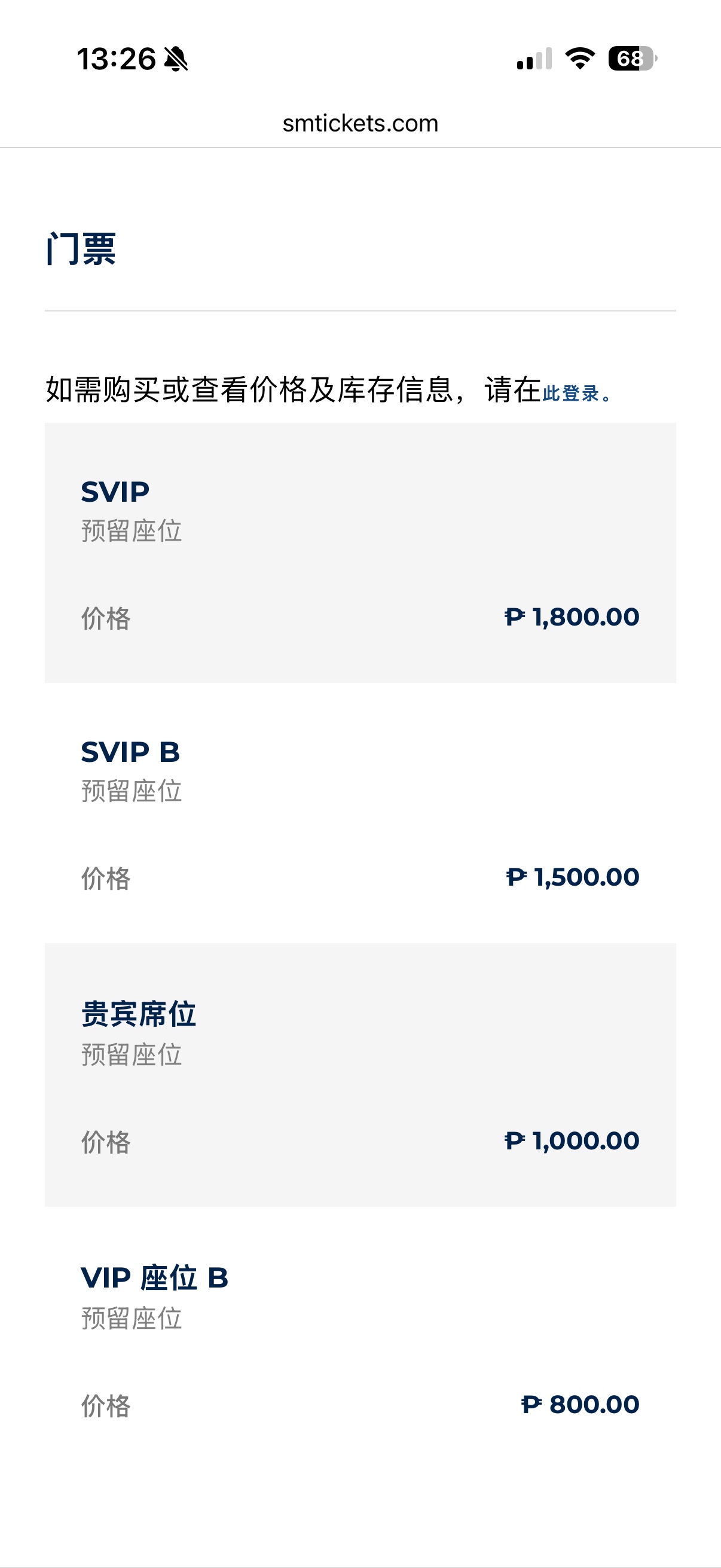This screenshot has width=721, height=1568.
Task: Tap the ₱ 800.00 price
Action: (581, 1404)
